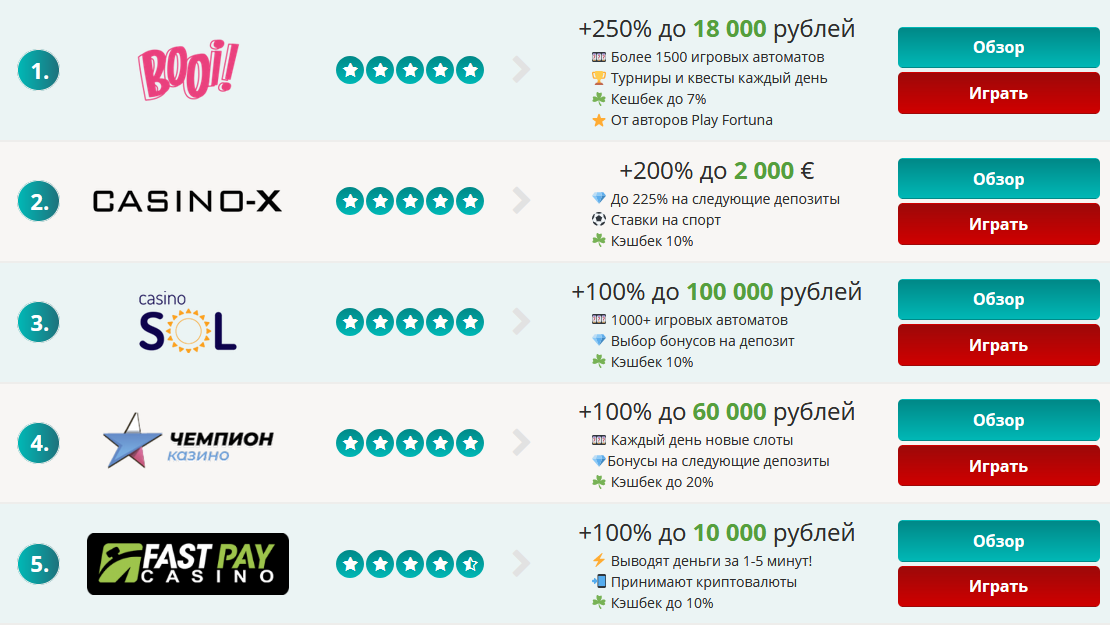
Task: Click the number 5 rank badge
Action: coord(38,564)
